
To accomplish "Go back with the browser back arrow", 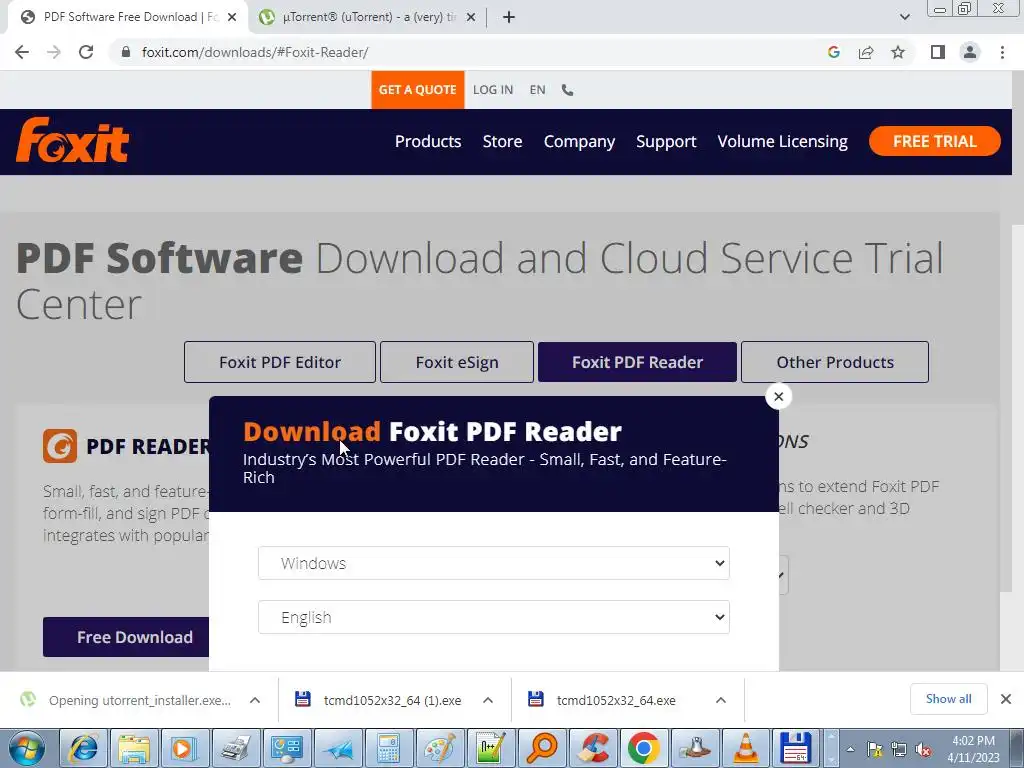I will tap(22, 52).
